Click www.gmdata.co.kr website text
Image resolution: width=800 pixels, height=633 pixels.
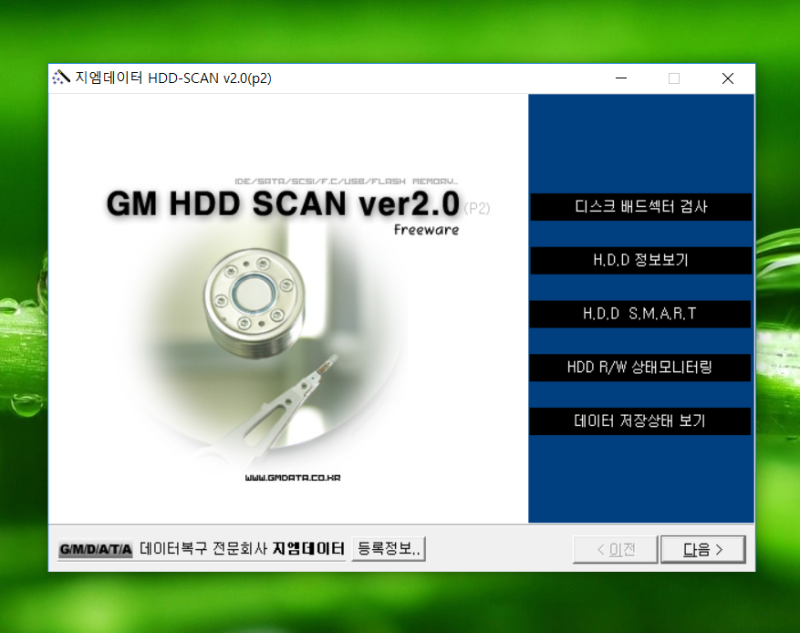[292, 478]
